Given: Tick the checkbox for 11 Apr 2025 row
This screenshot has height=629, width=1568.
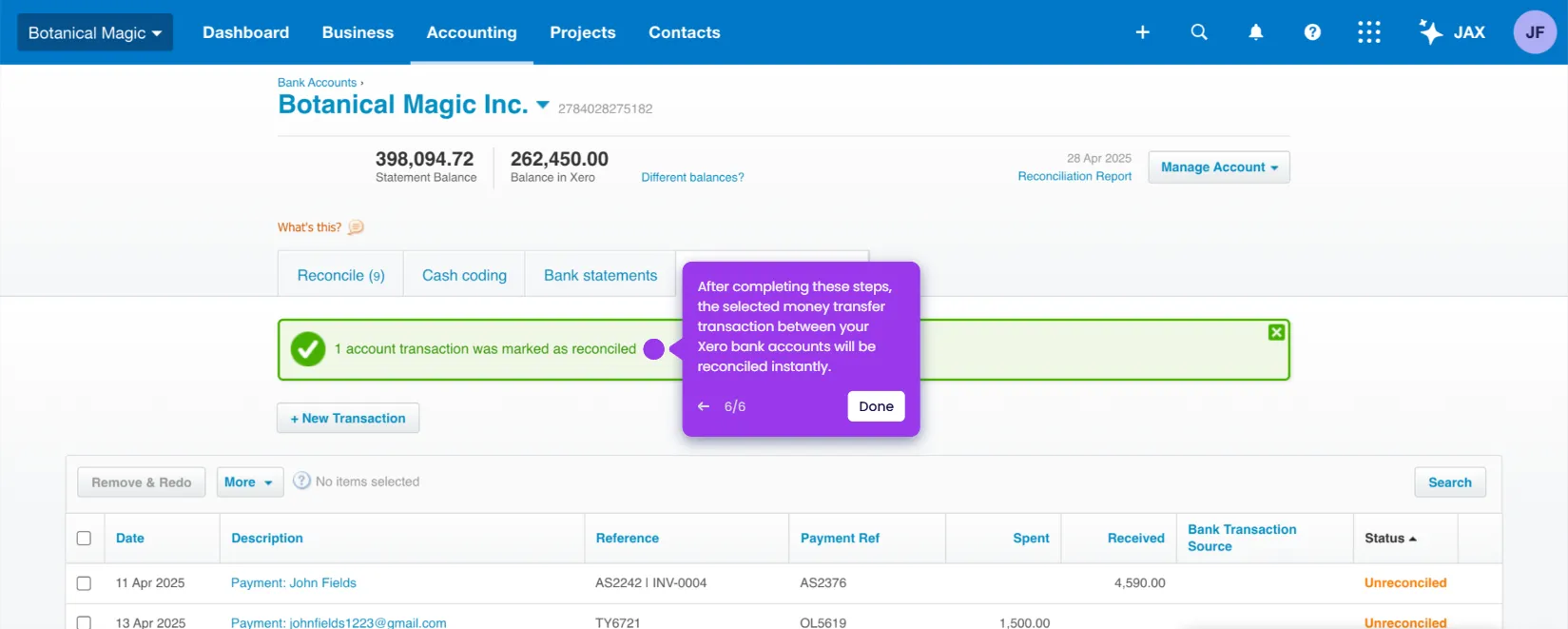Looking at the screenshot, I should [x=84, y=583].
